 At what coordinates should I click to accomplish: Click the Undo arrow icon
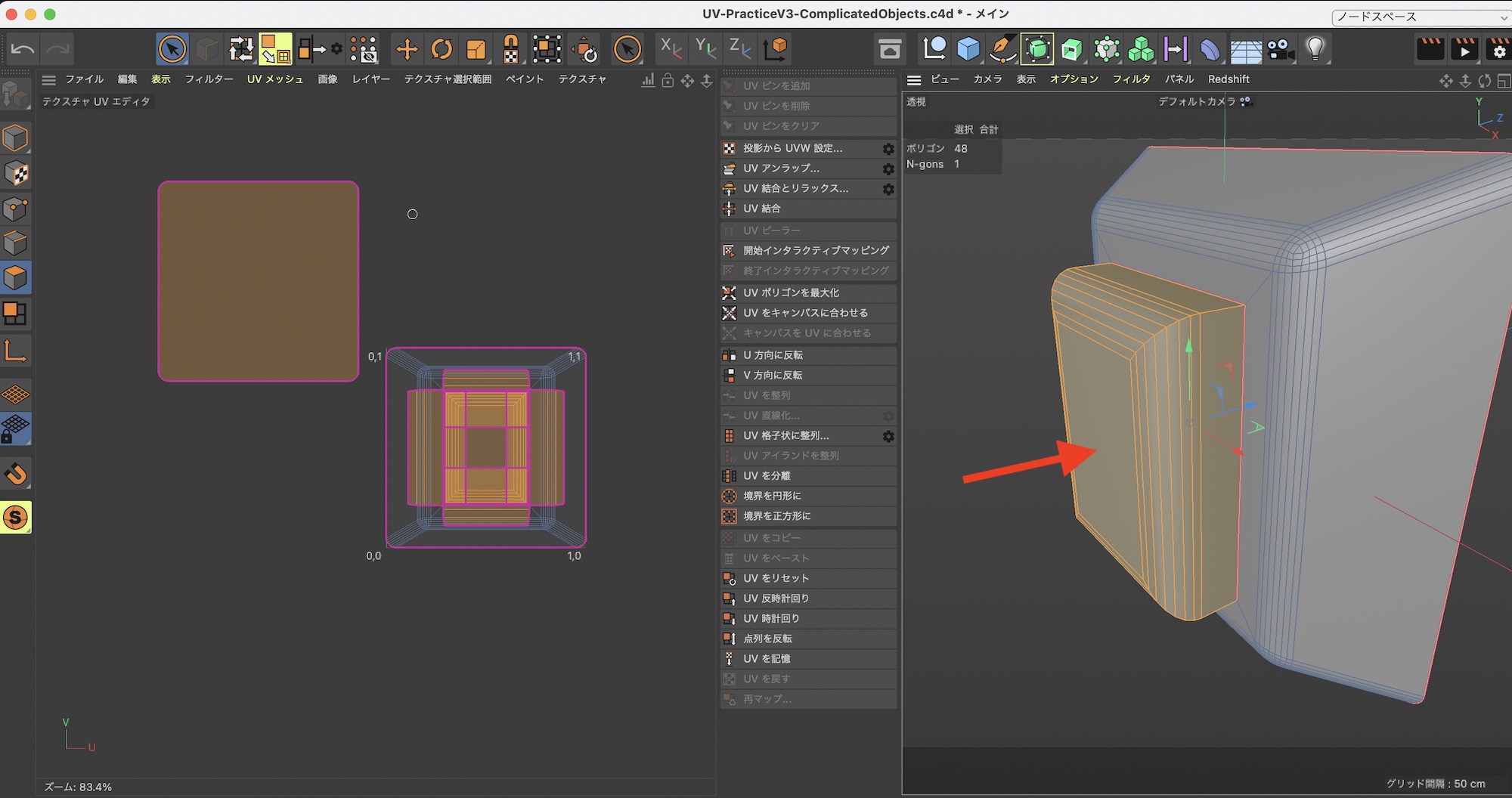tap(23, 50)
